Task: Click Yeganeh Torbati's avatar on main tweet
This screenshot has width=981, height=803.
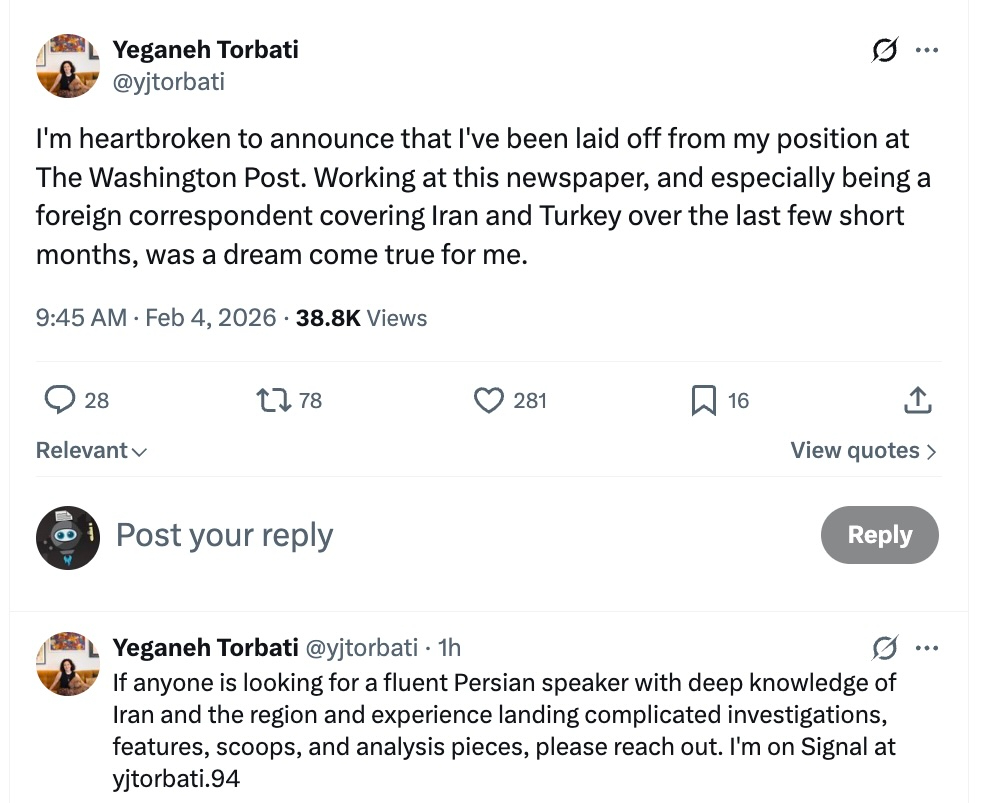Action: [68, 66]
